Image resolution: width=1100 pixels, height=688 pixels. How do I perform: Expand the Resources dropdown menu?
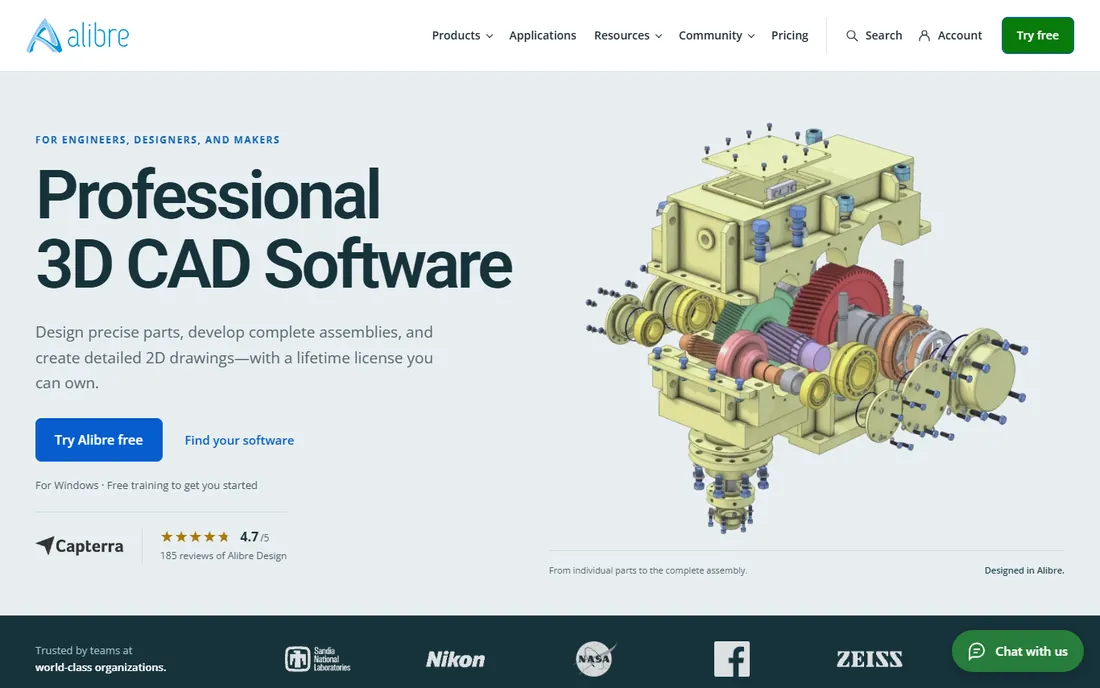pos(628,36)
